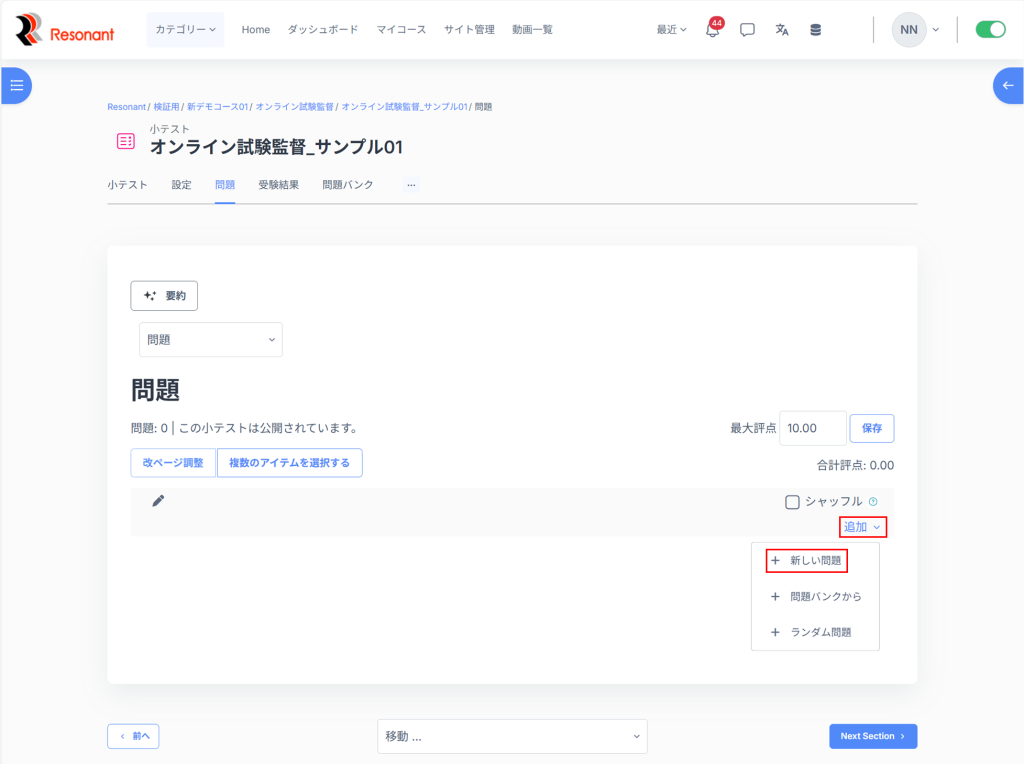The width and height of the screenshot is (1024, 764).
Task: Open the 追加 add menu
Action: click(862, 527)
